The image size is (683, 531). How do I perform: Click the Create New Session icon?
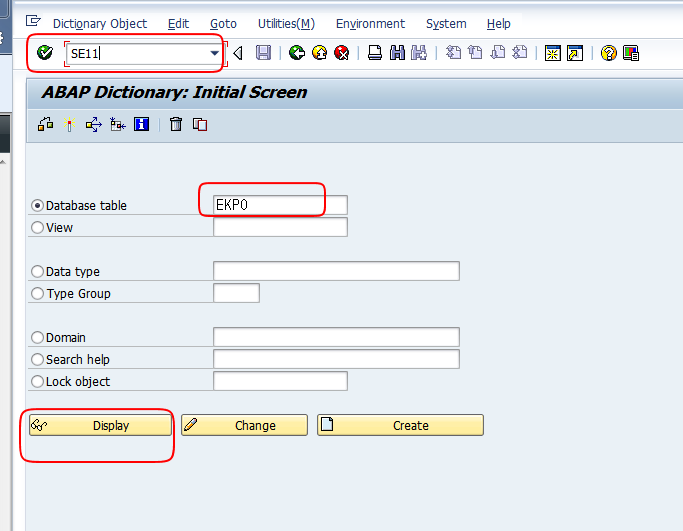click(553, 53)
